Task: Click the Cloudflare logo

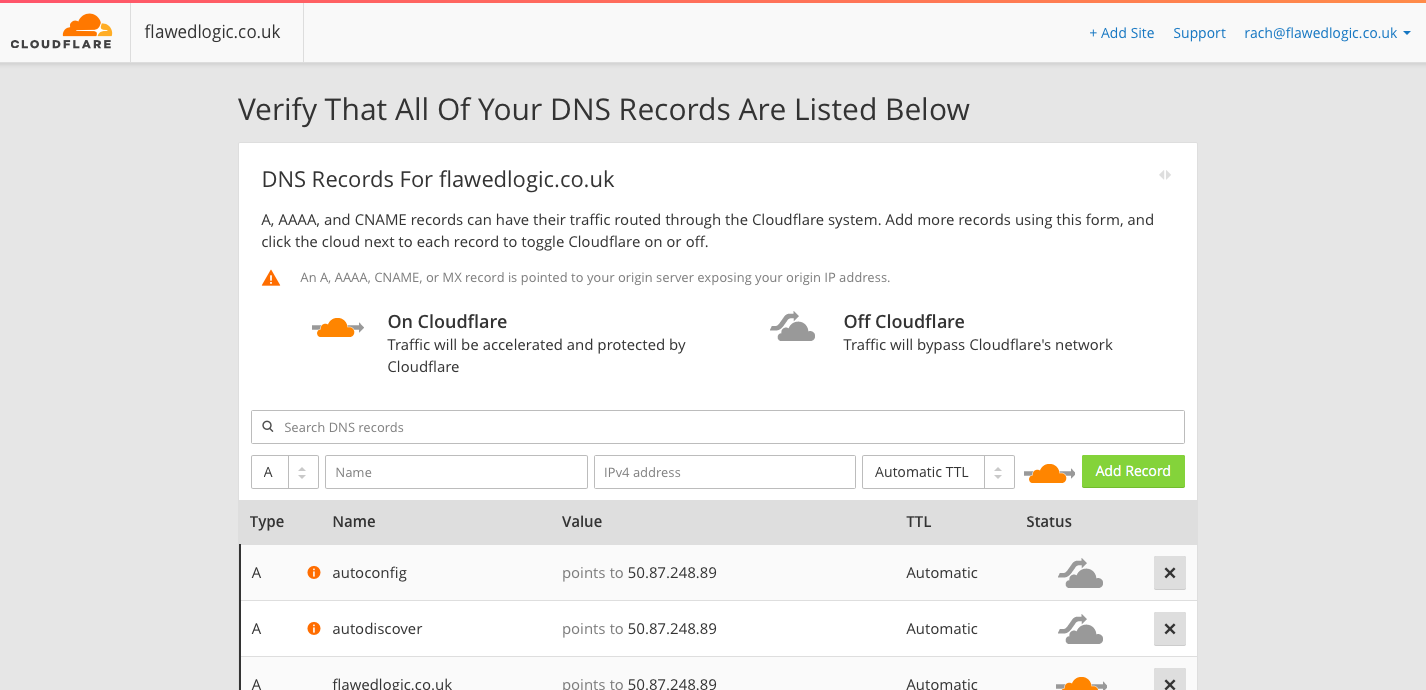Action: (x=61, y=32)
